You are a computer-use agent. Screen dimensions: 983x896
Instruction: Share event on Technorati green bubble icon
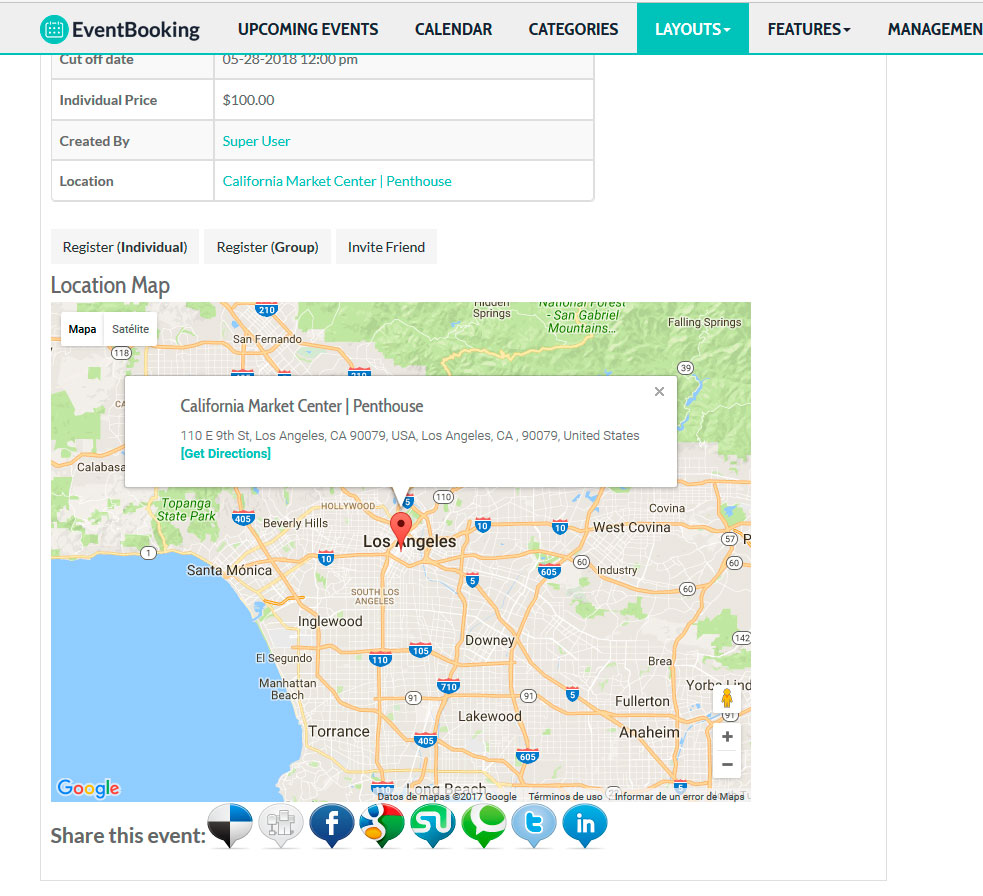(x=483, y=825)
